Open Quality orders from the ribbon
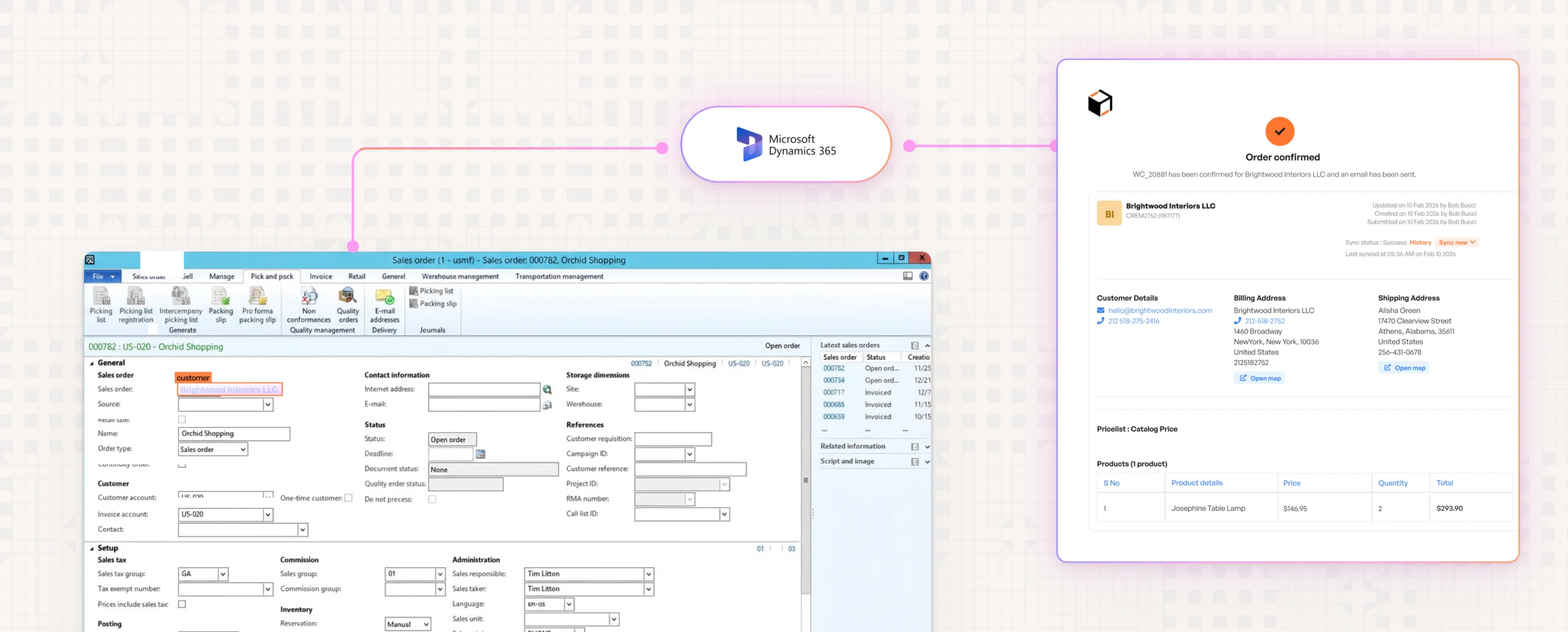This screenshot has width=1568, height=632. coord(348,304)
